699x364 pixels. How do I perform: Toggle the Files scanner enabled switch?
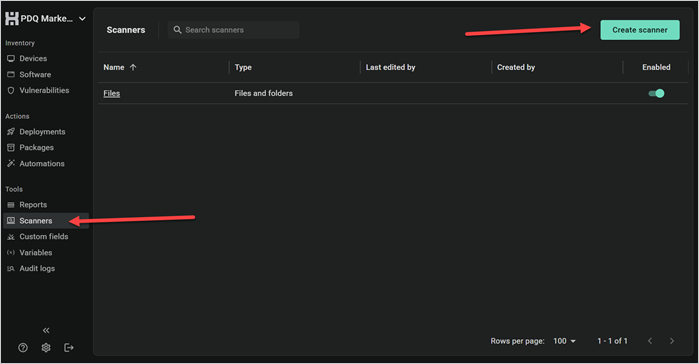point(656,93)
